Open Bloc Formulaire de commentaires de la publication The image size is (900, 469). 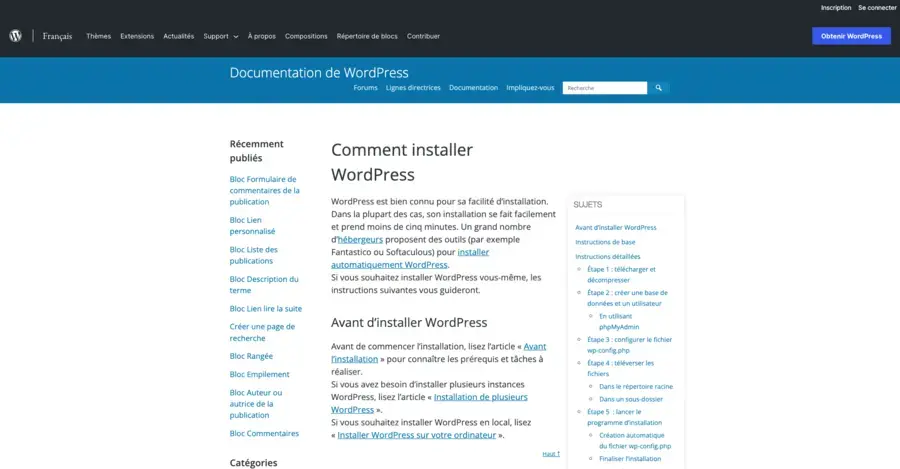point(265,190)
